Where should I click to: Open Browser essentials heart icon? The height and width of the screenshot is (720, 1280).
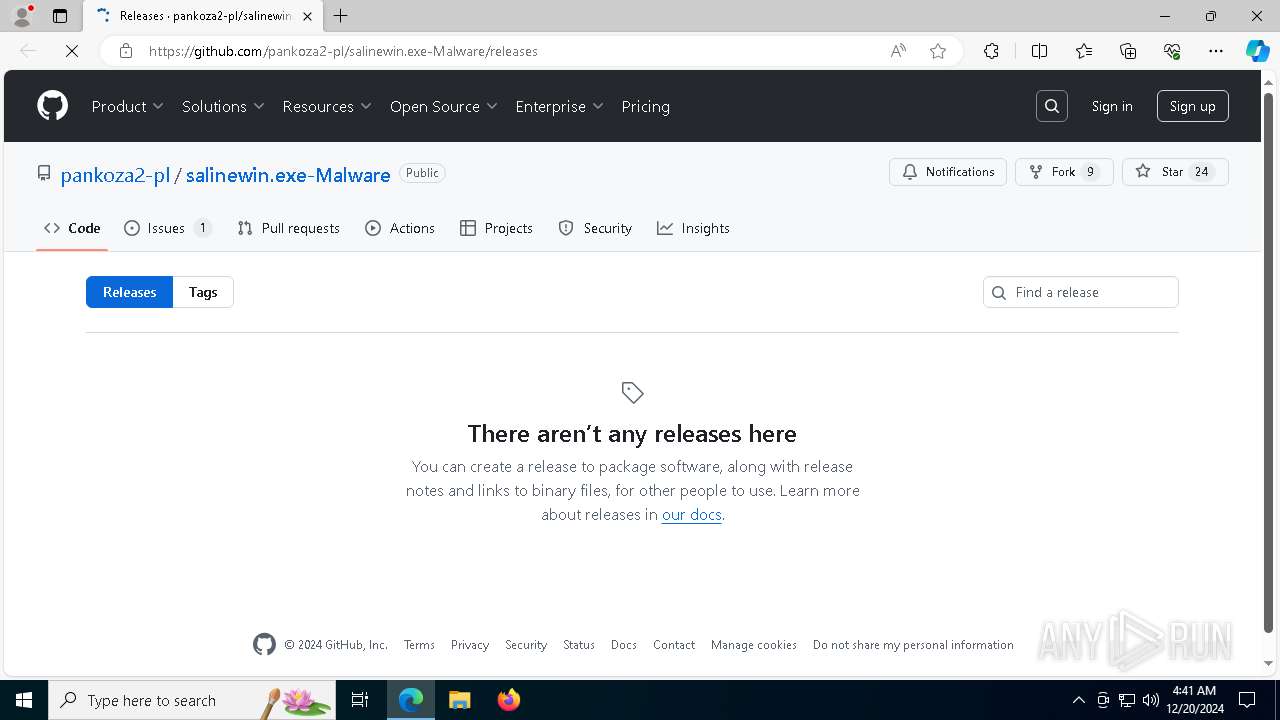point(1172,51)
